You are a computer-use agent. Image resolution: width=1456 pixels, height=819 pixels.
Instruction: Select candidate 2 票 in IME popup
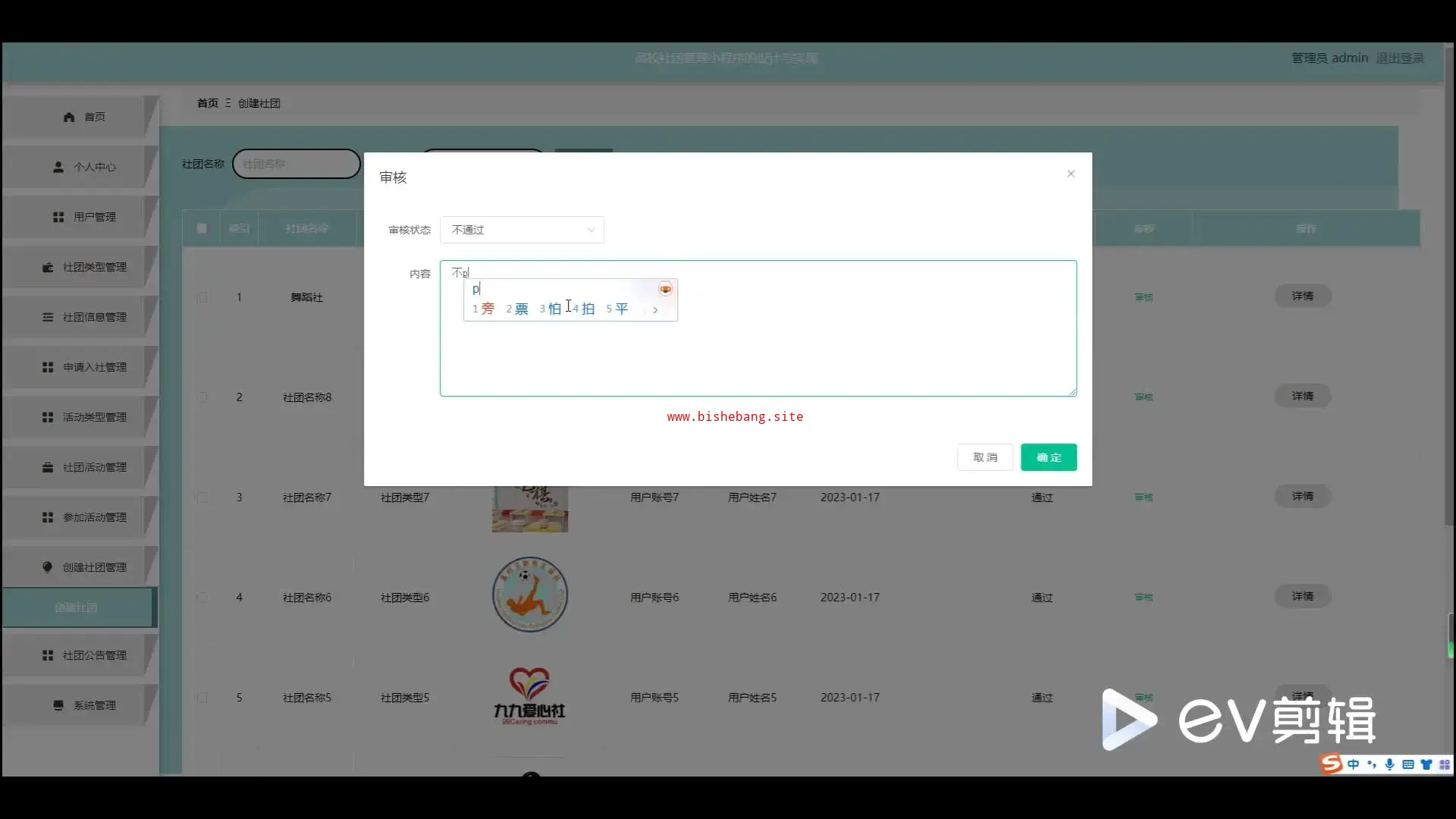(518, 309)
